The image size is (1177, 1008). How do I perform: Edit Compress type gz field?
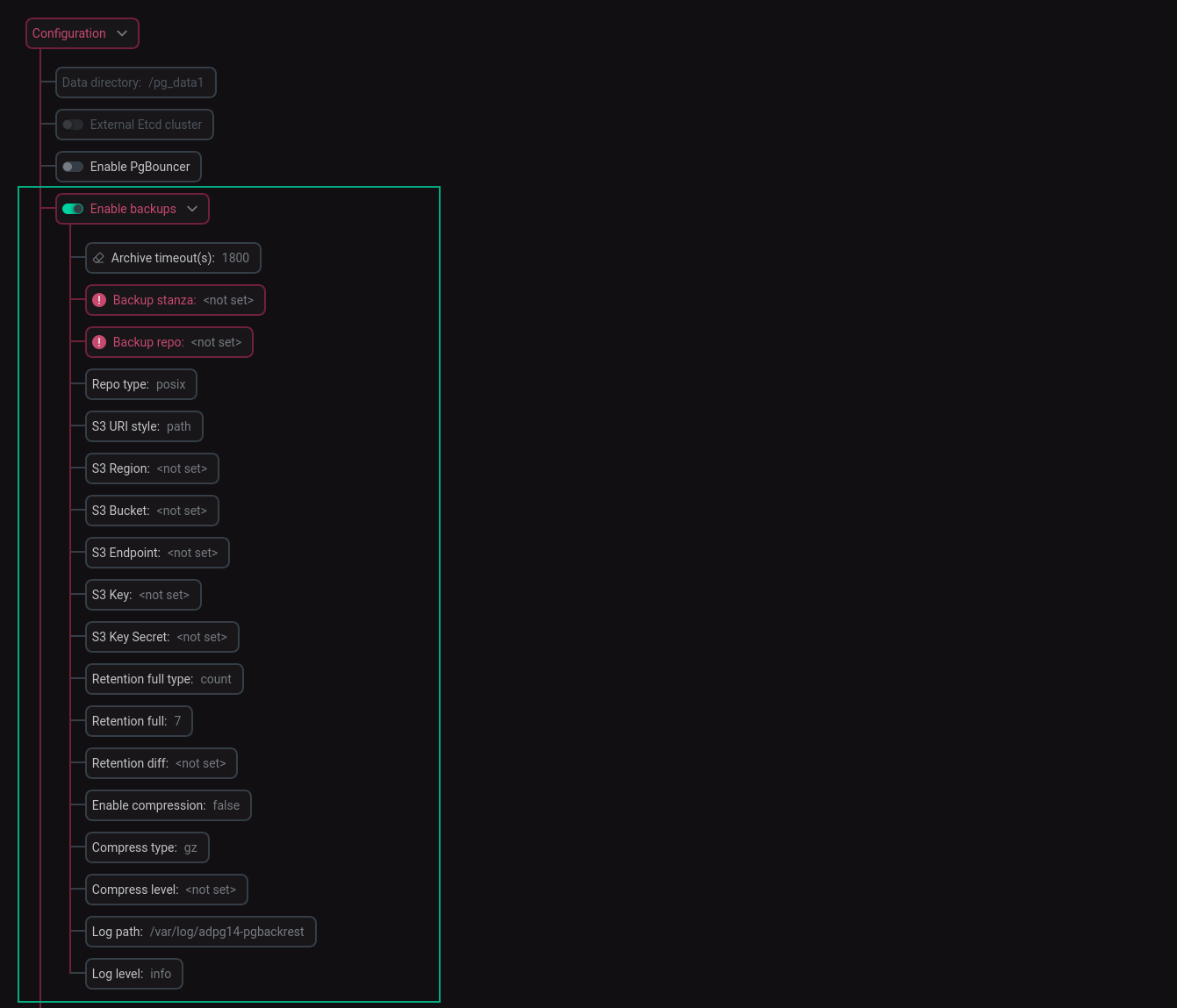click(x=147, y=847)
